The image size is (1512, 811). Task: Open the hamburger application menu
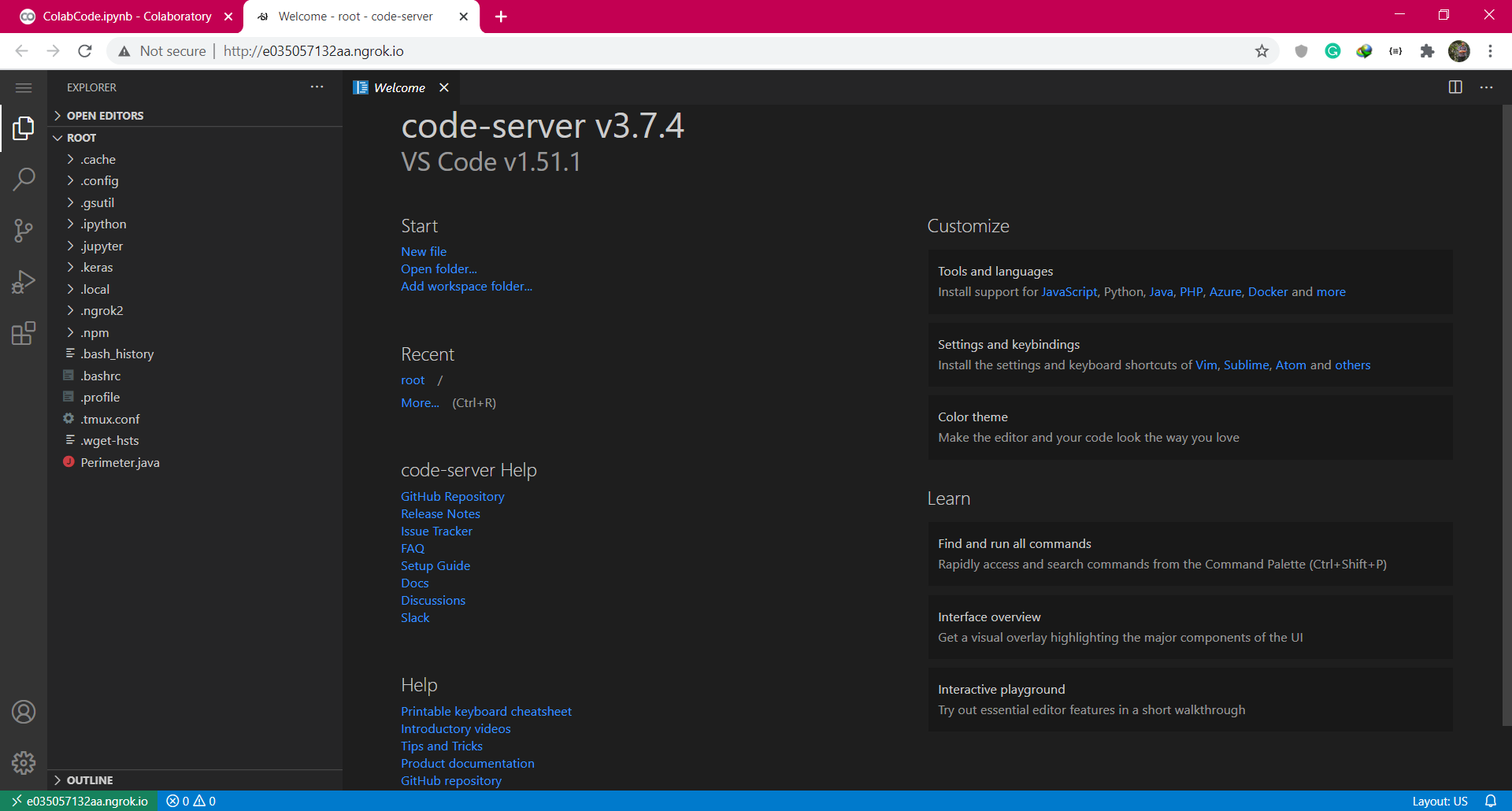(24, 87)
